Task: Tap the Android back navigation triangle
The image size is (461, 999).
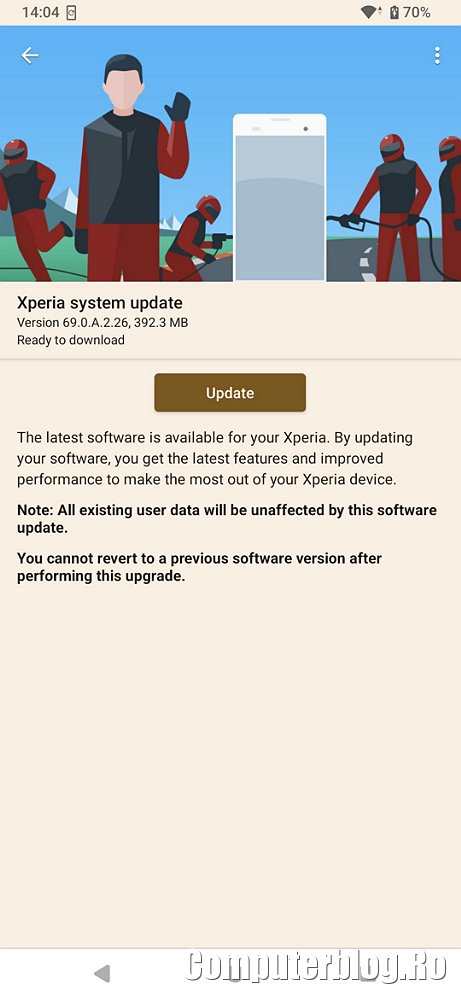Action: point(102,973)
